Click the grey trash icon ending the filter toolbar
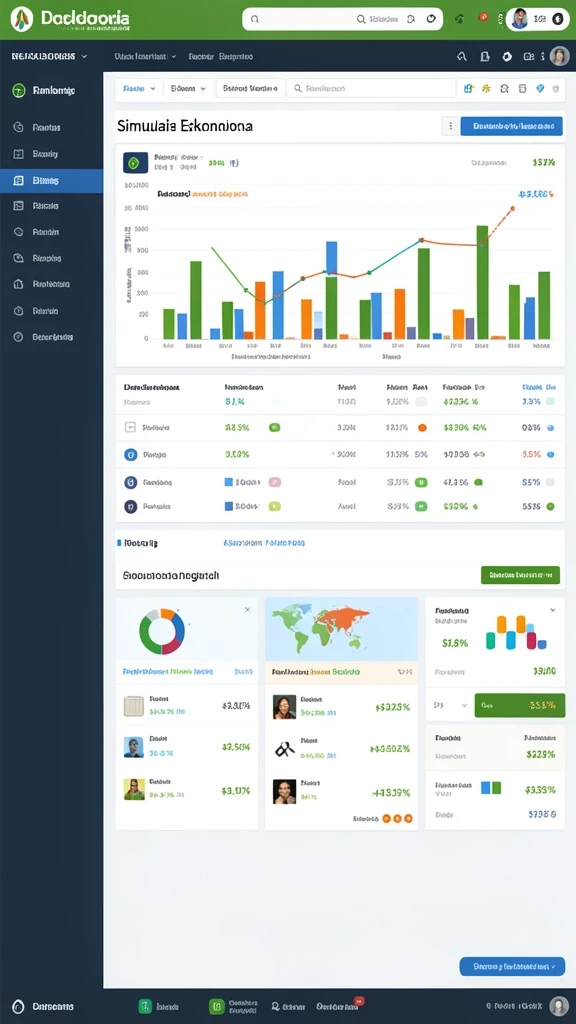This screenshot has height=1024, width=576. coord(556,88)
